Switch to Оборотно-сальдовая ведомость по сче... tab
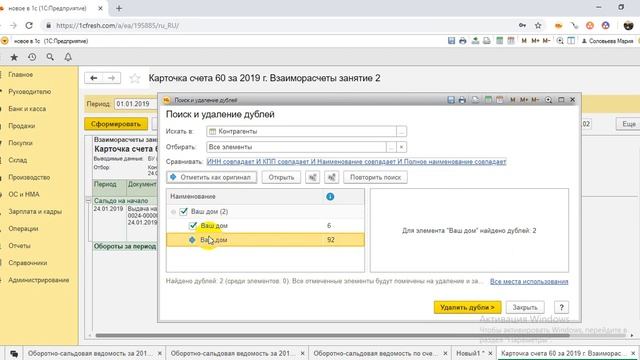The image size is (640, 360). pyautogui.click(x=375, y=353)
